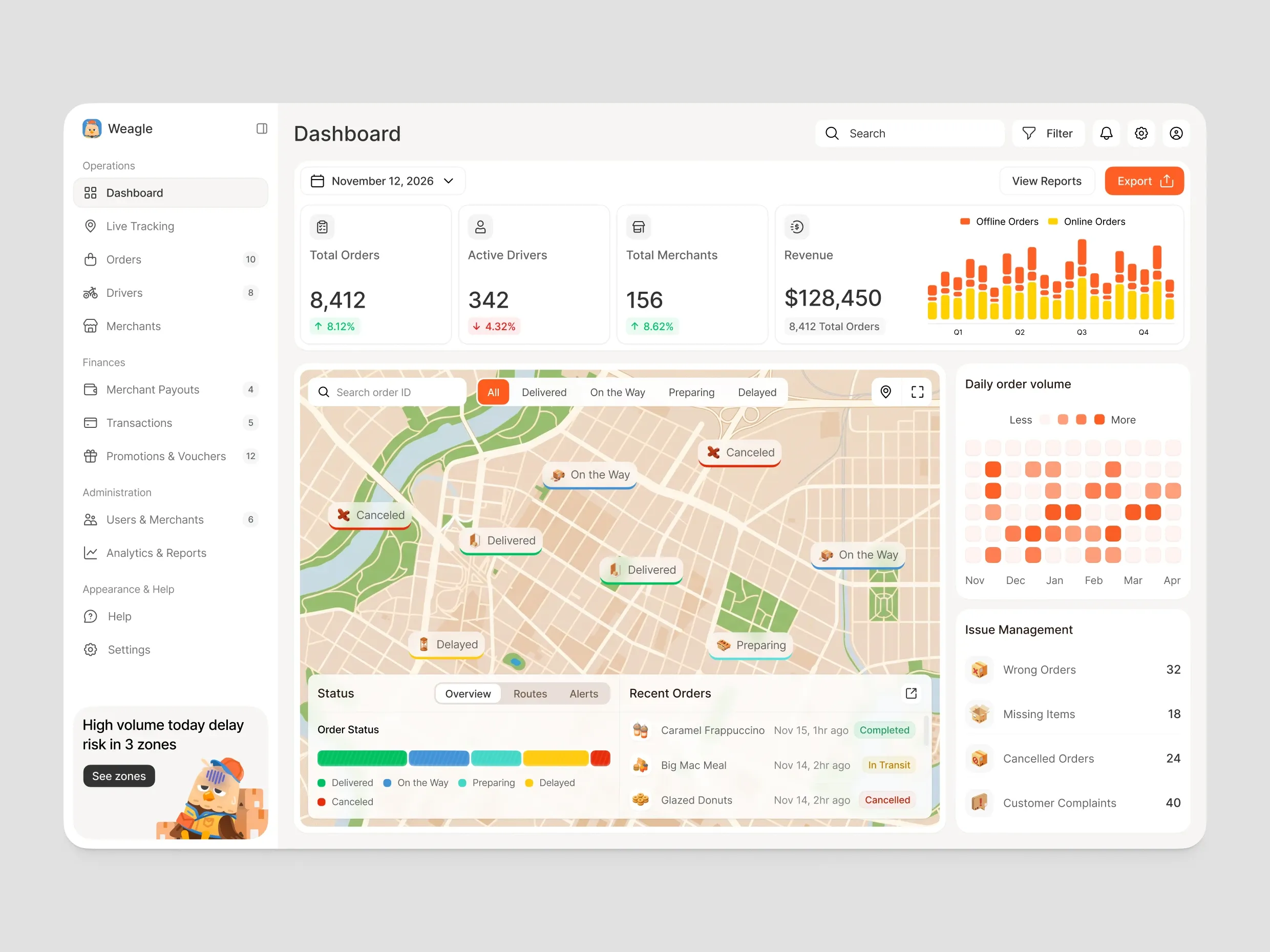Open Recent Orders in new window
Viewport: 1270px width, 952px height.
[x=911, y=693]
